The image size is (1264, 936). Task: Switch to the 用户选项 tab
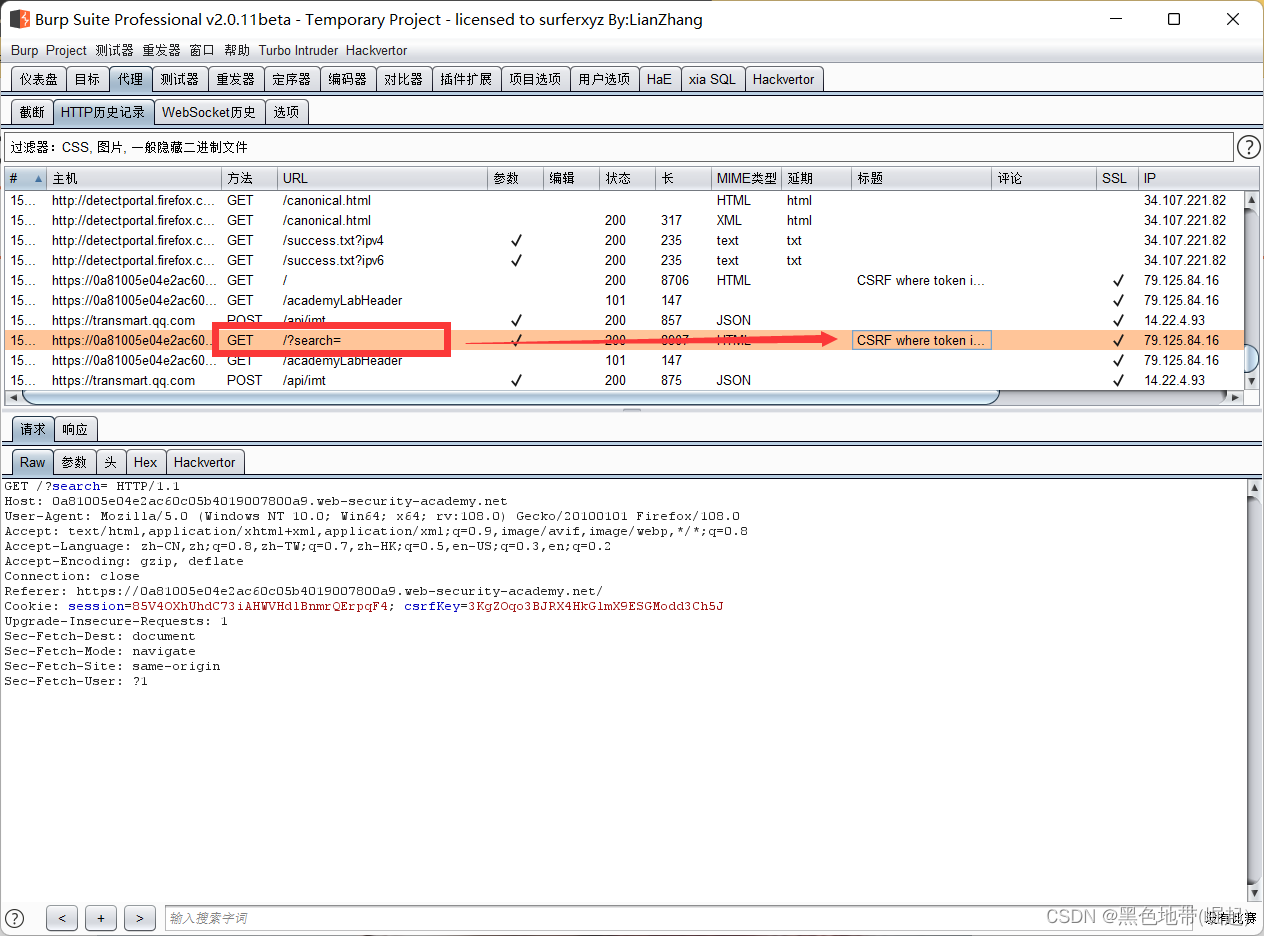(x=604, y=79)
